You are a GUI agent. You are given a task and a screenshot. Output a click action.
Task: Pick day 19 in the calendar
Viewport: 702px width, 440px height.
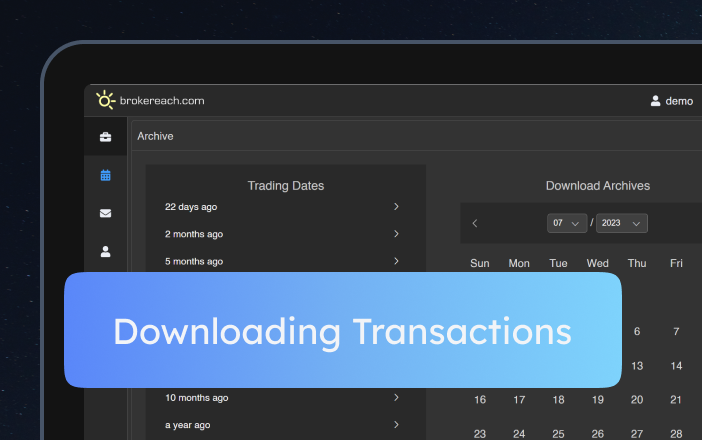click(598, 400)
